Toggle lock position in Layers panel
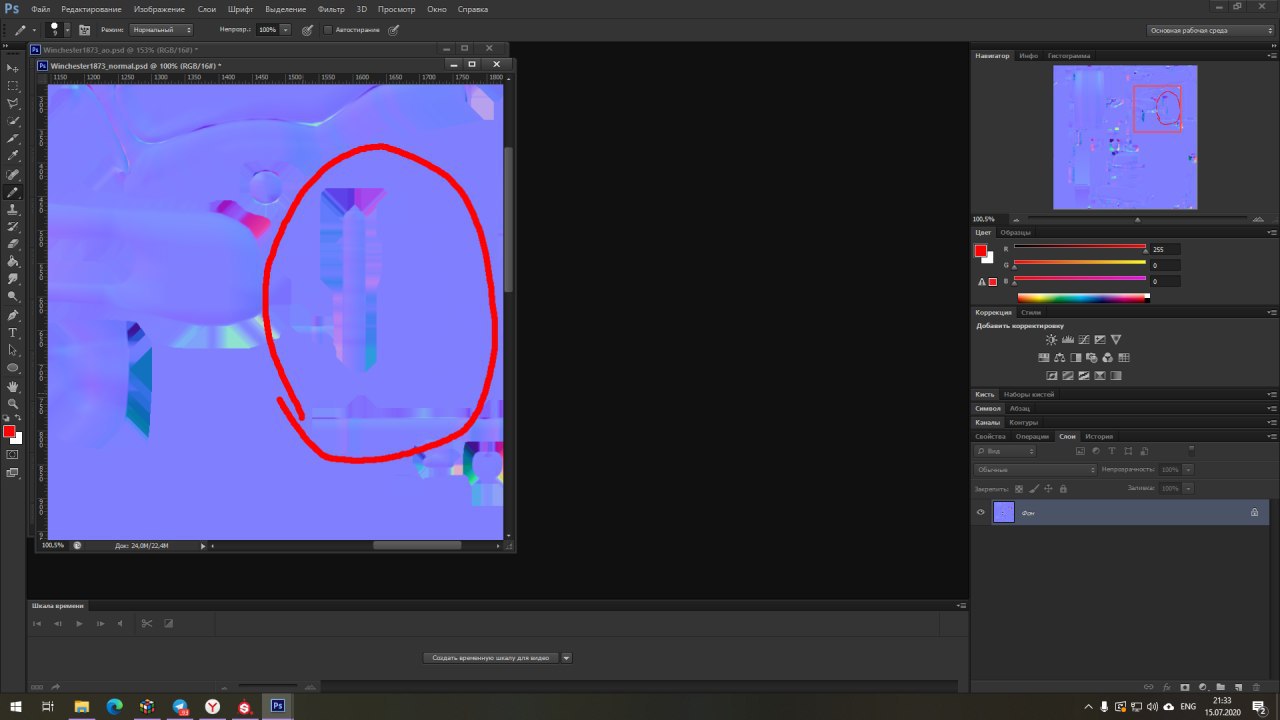 coord(1048,488)
